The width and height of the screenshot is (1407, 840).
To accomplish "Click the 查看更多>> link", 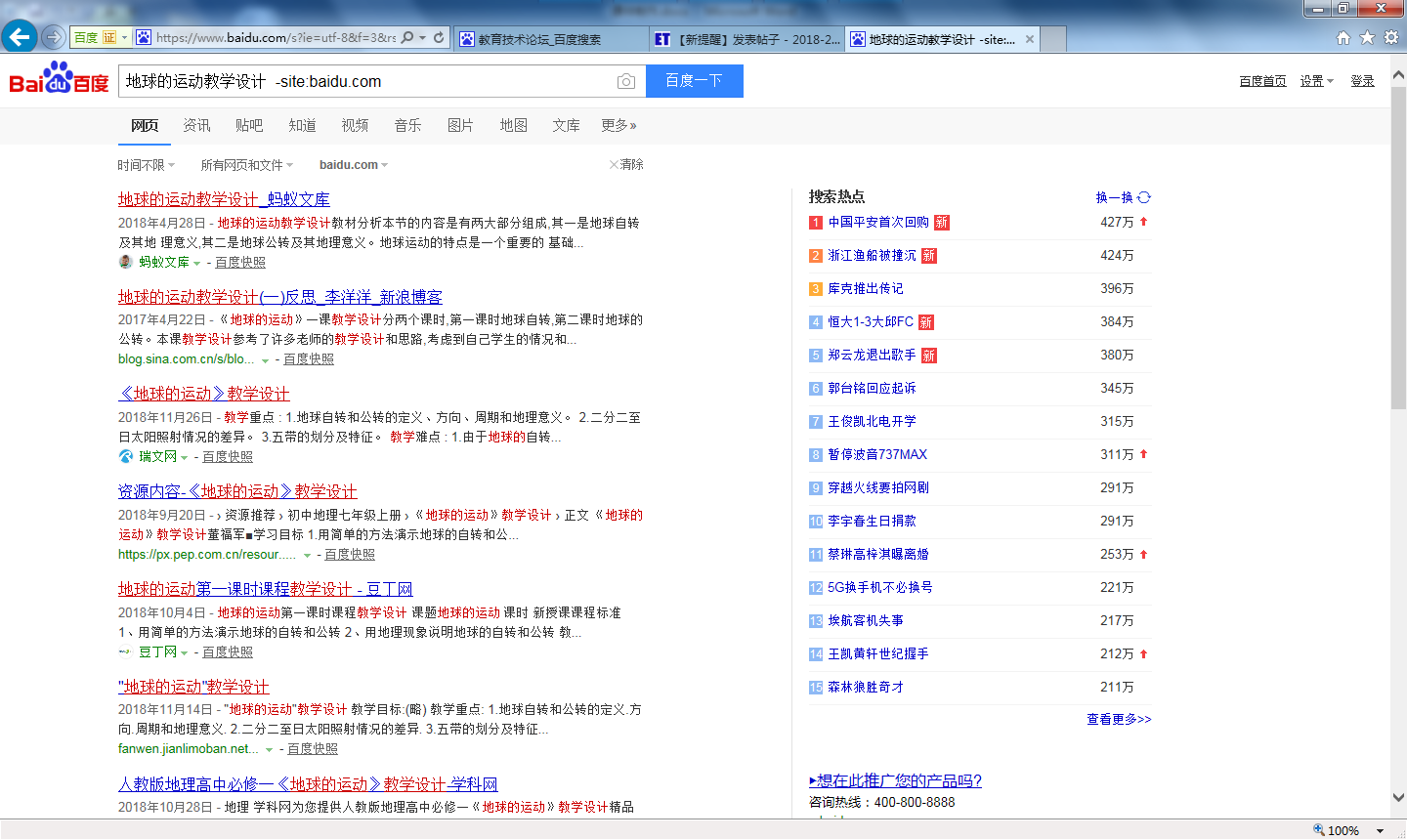I will [1119, 719].
